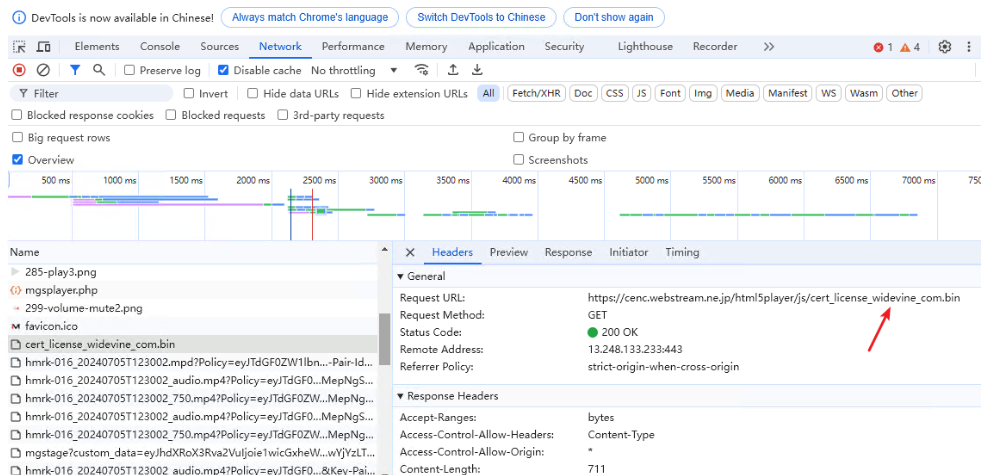
Task: Sort requests by Name column arrow
Action: 384,252
